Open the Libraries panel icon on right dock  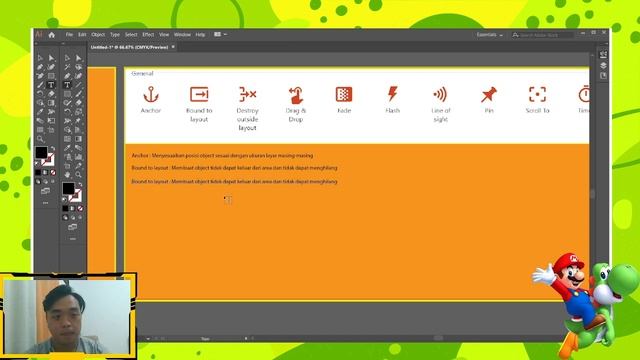[603, 76]
